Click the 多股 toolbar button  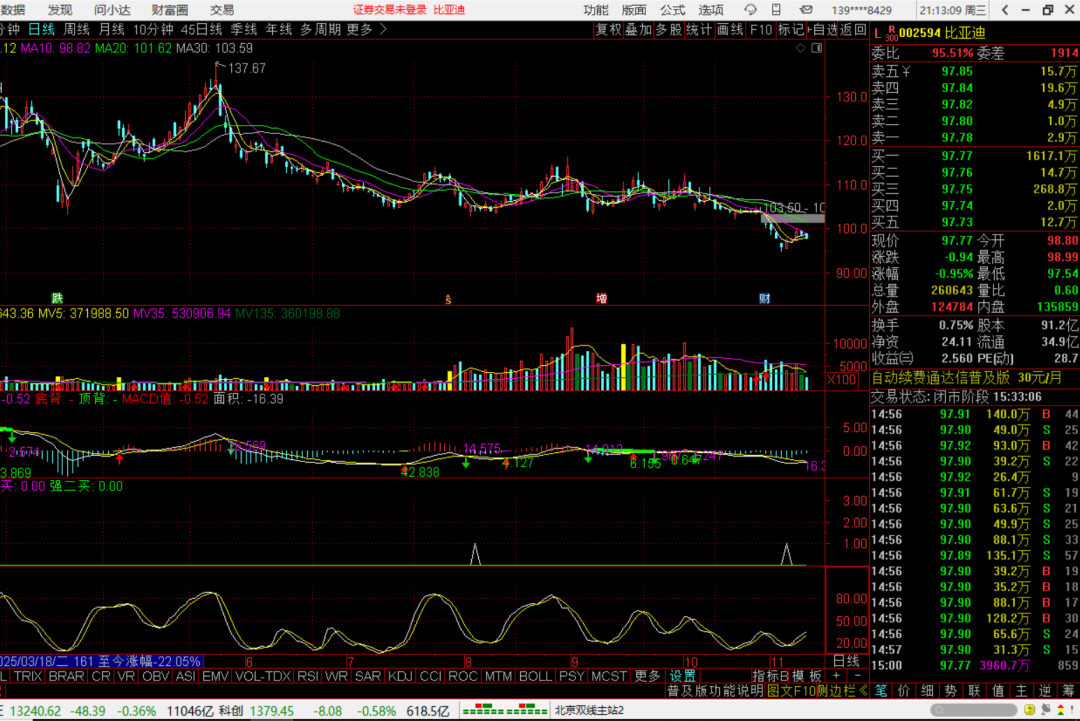coord(668,30)
